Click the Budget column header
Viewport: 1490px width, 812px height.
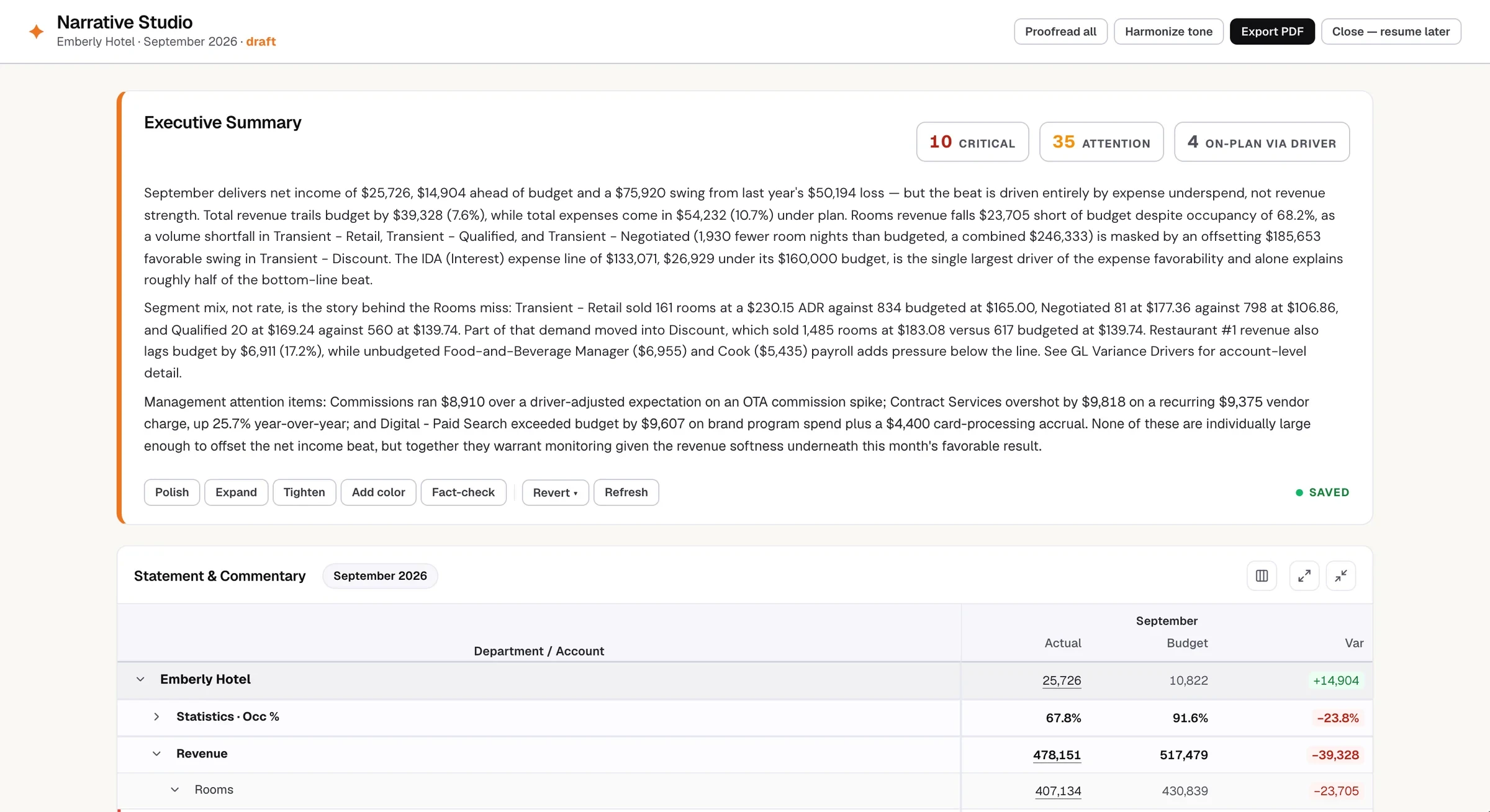click(x=1187, y=643)
